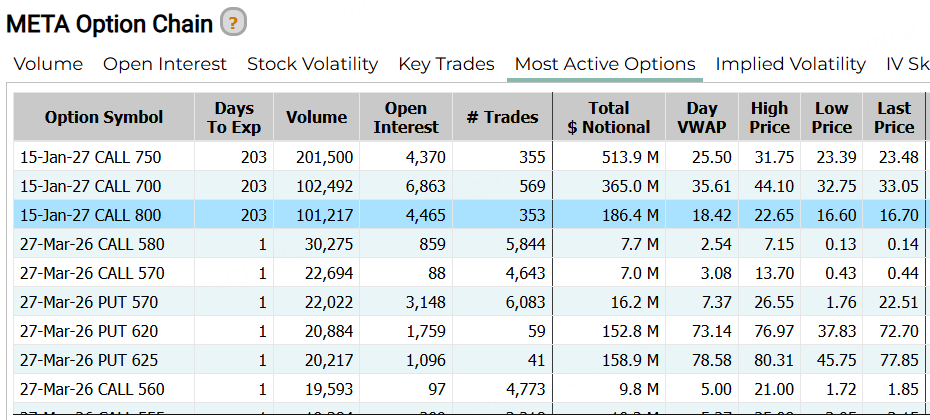Select the 15-Jan-27 CALL 750 row

click(x=90, y=157)
